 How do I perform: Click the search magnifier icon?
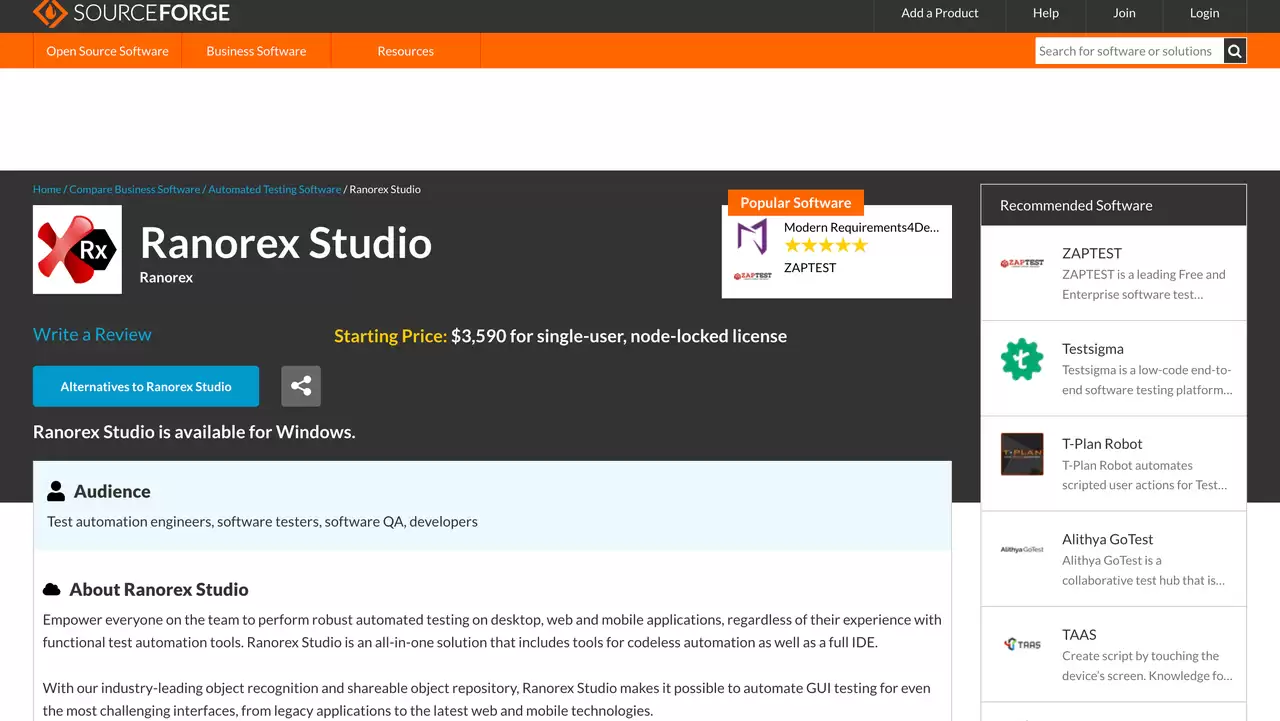coord(1235,51)
